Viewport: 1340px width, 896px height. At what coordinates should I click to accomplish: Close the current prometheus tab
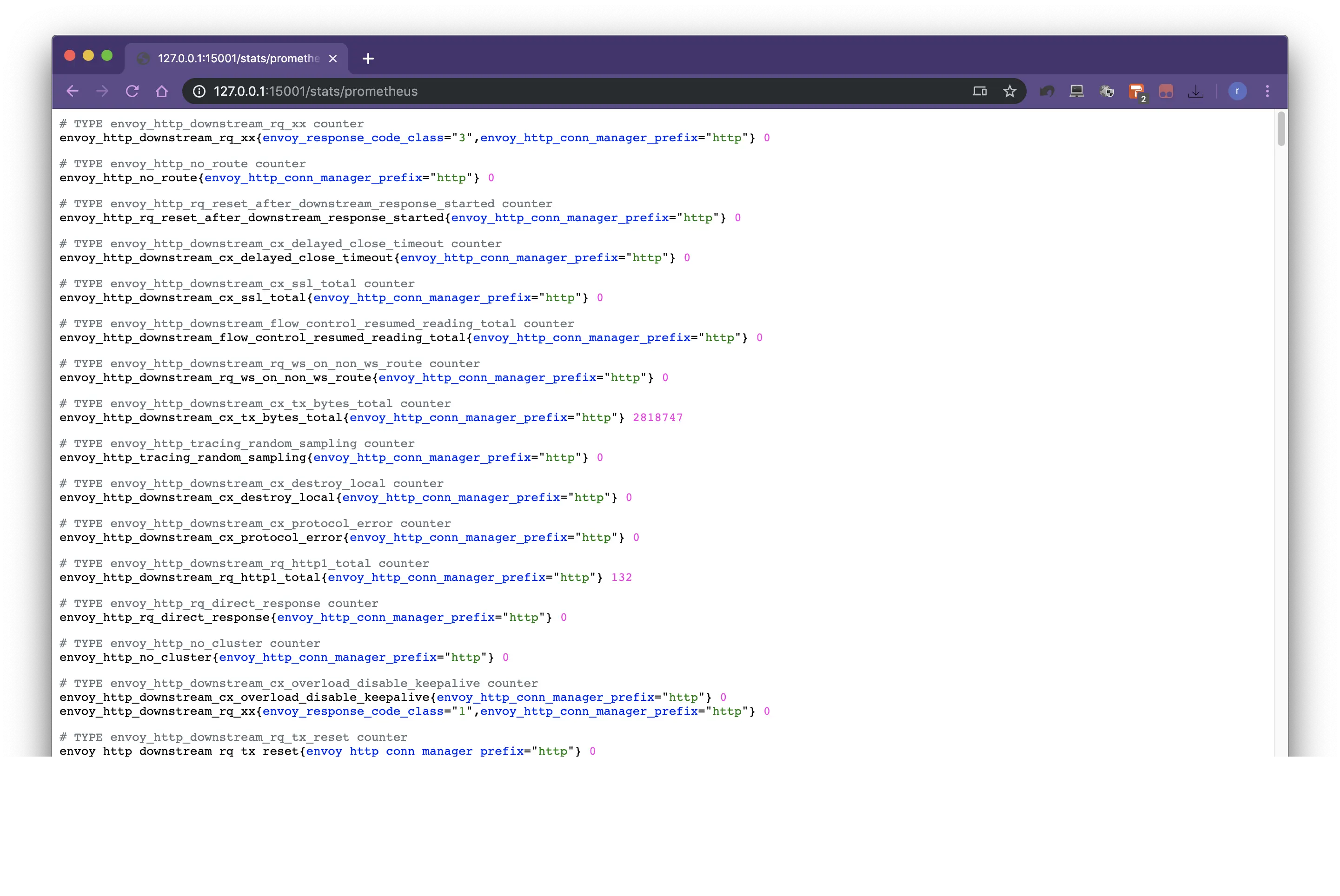pyautogui.click(x=333, y=58)
